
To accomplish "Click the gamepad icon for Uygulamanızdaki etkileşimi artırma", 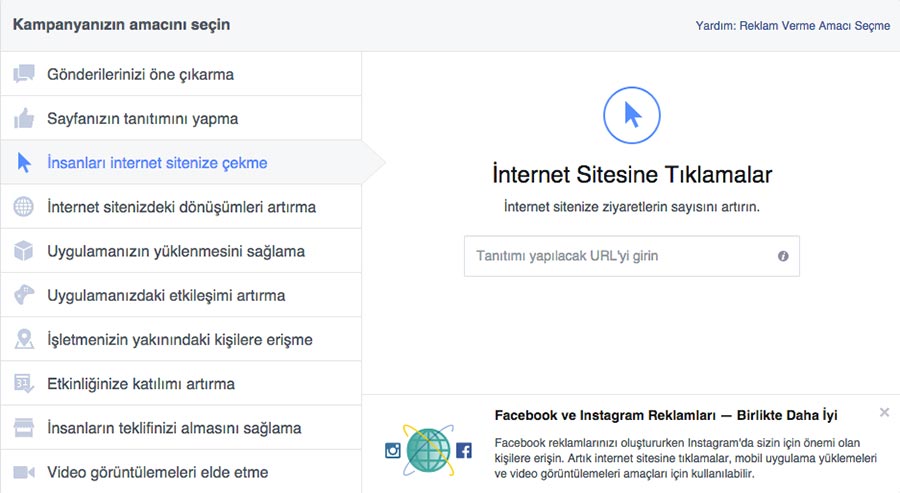I will (x=24, y=295).
